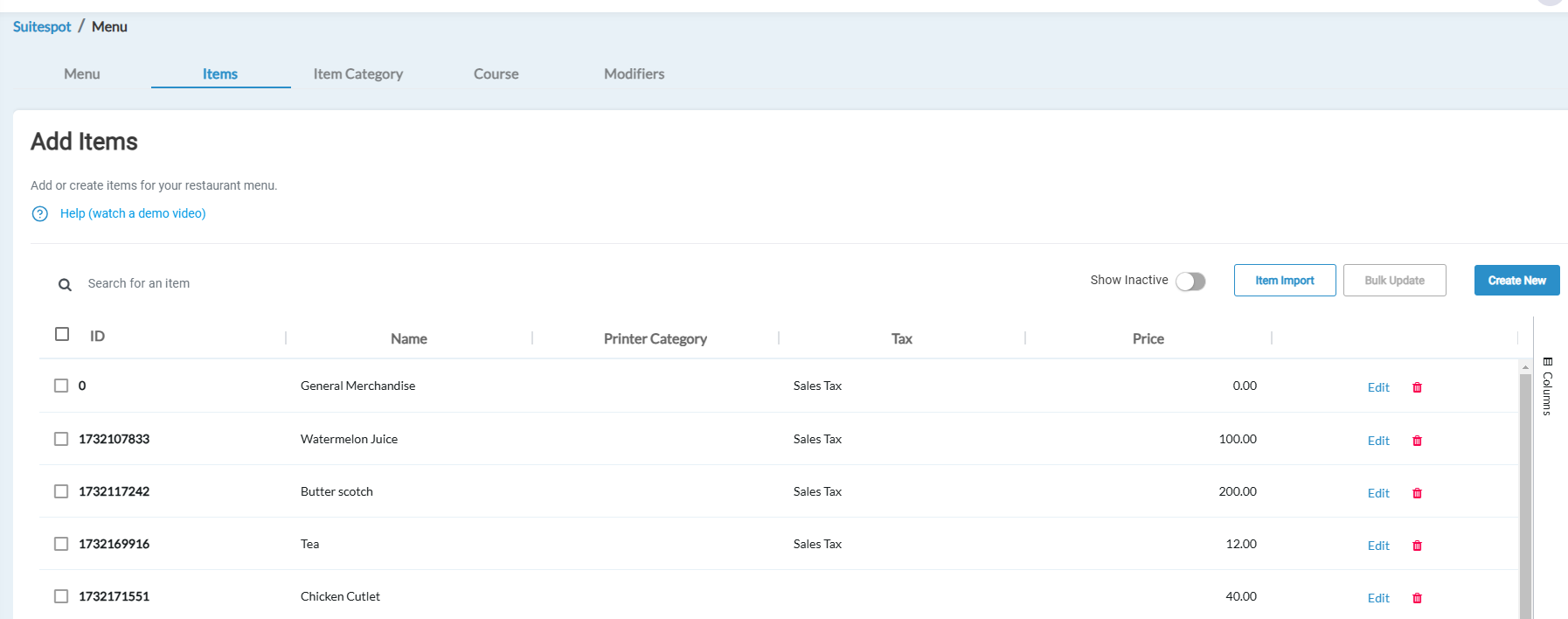
Task: Click the table's vertical scrollbar
Action: [x=1525, y=490]
